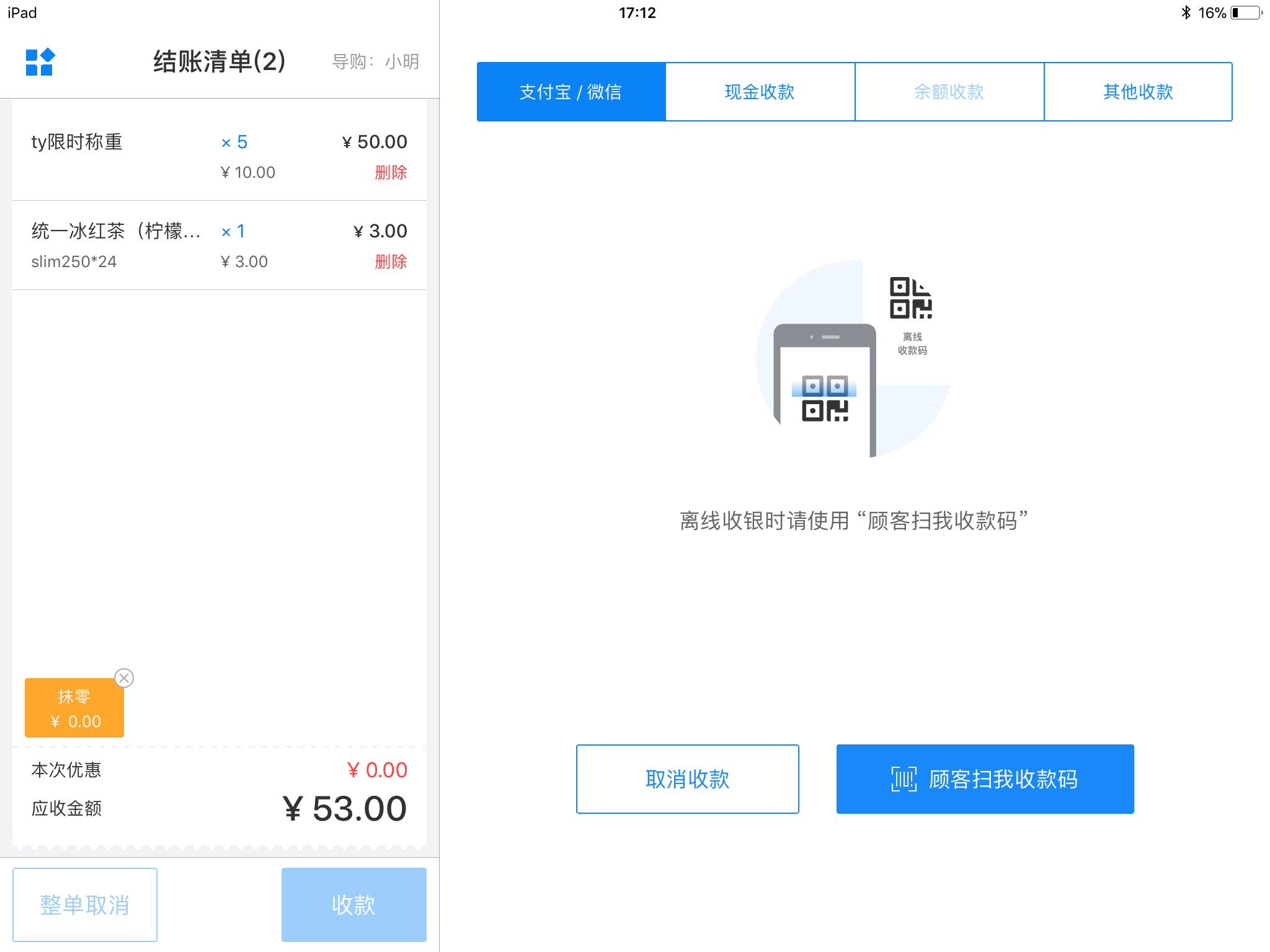Click the 取消收款 button
The image size is (1270, 952).
688,779
